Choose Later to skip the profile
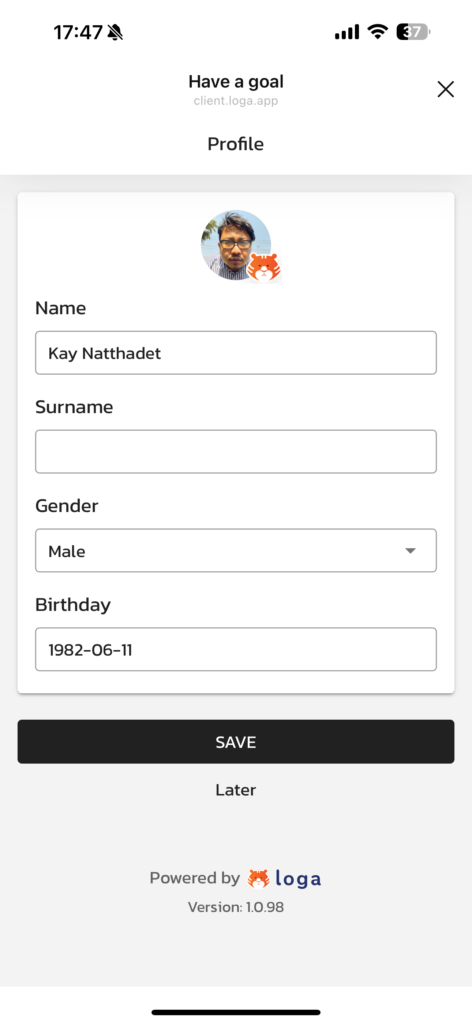Screen dimensions: 472x1024 tap(236, 790)
